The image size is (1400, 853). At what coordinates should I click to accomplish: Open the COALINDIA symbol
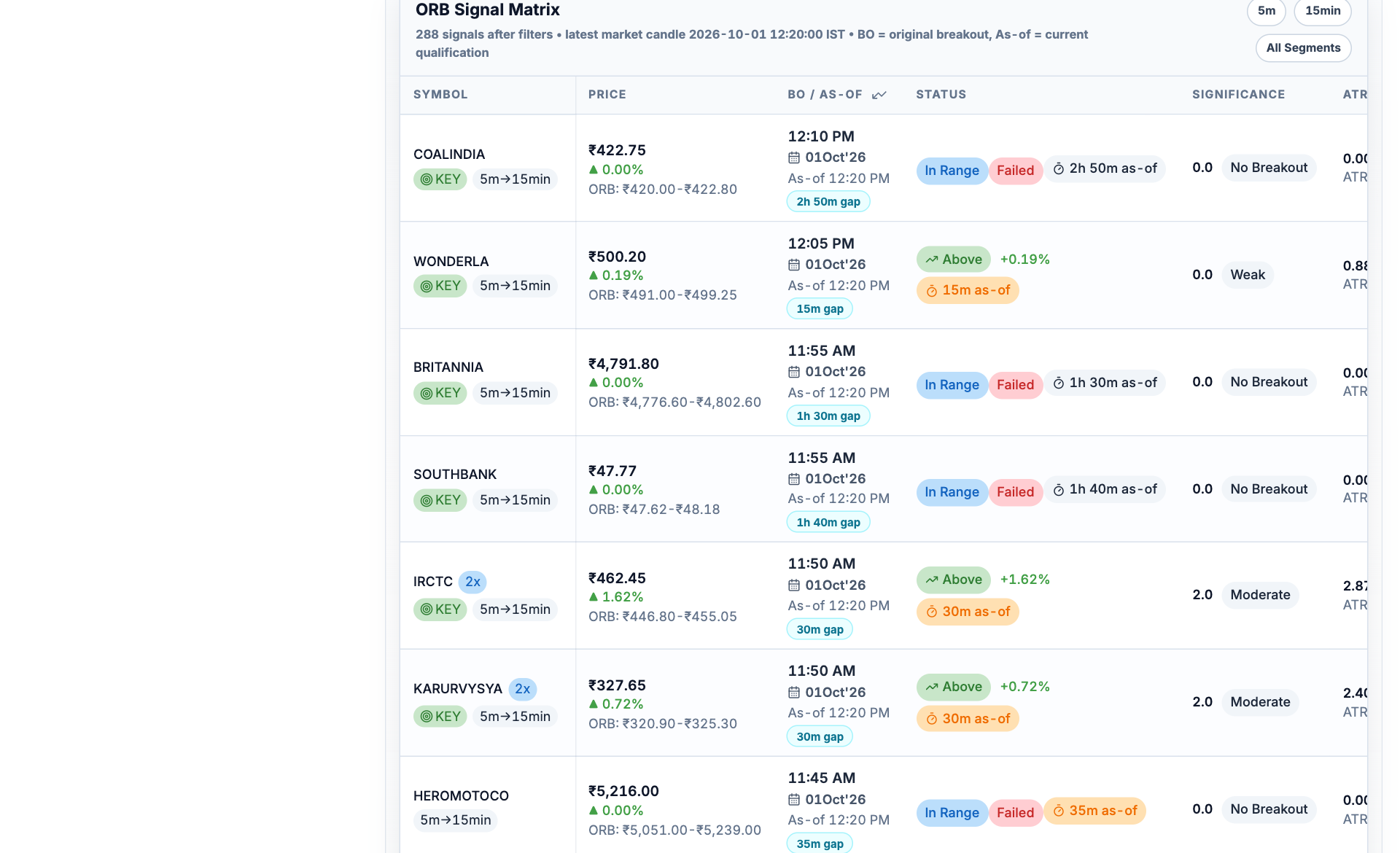449,155
